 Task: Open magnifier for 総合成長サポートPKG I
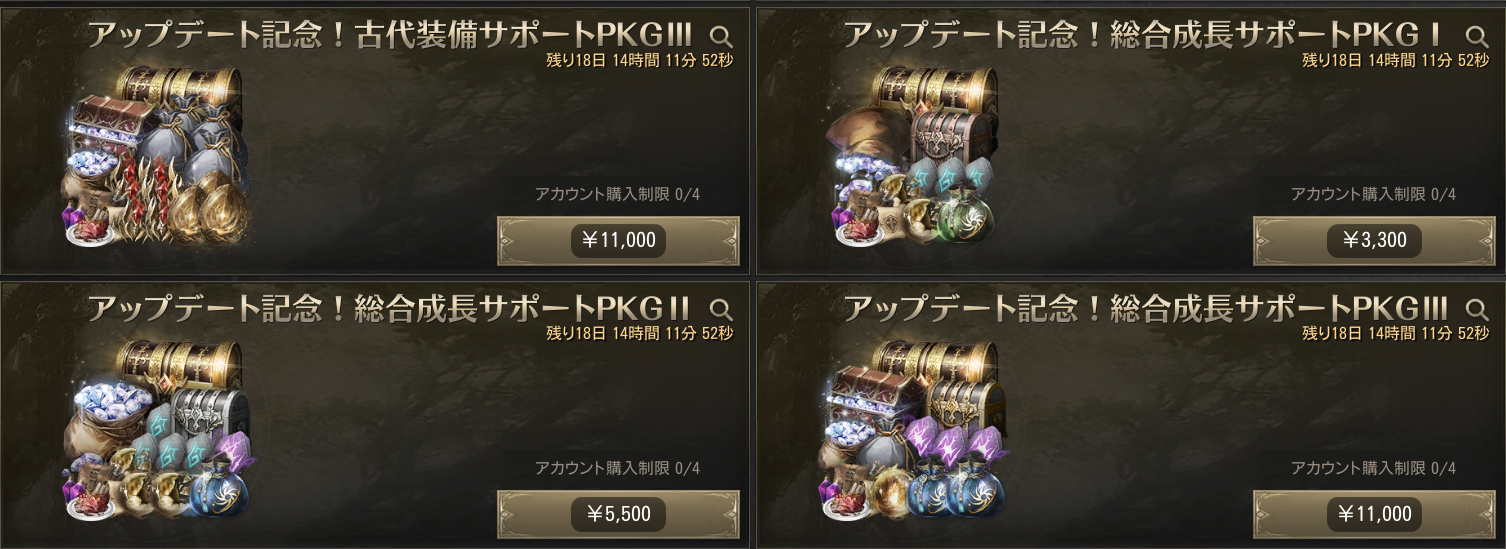point(1477,38)
